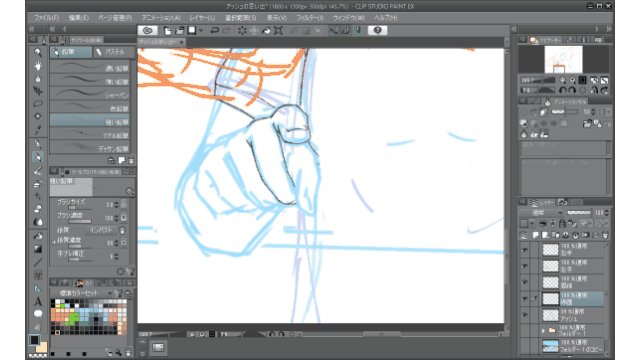Switch to the パステル sub tool tab
Viewport: 640px width, 360px height.
(x=113, y=52)
